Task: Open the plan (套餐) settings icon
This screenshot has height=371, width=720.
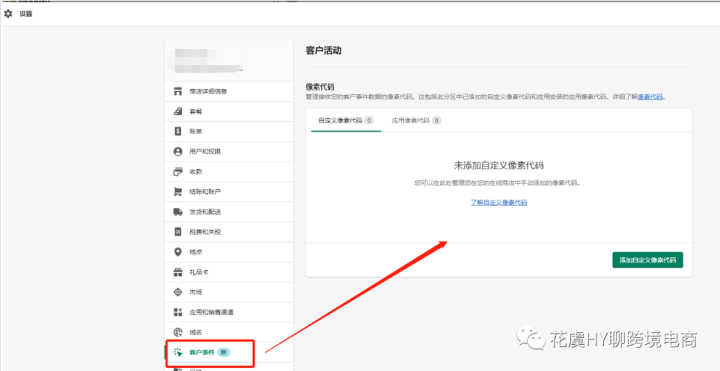Action: [x=178, y=111]
